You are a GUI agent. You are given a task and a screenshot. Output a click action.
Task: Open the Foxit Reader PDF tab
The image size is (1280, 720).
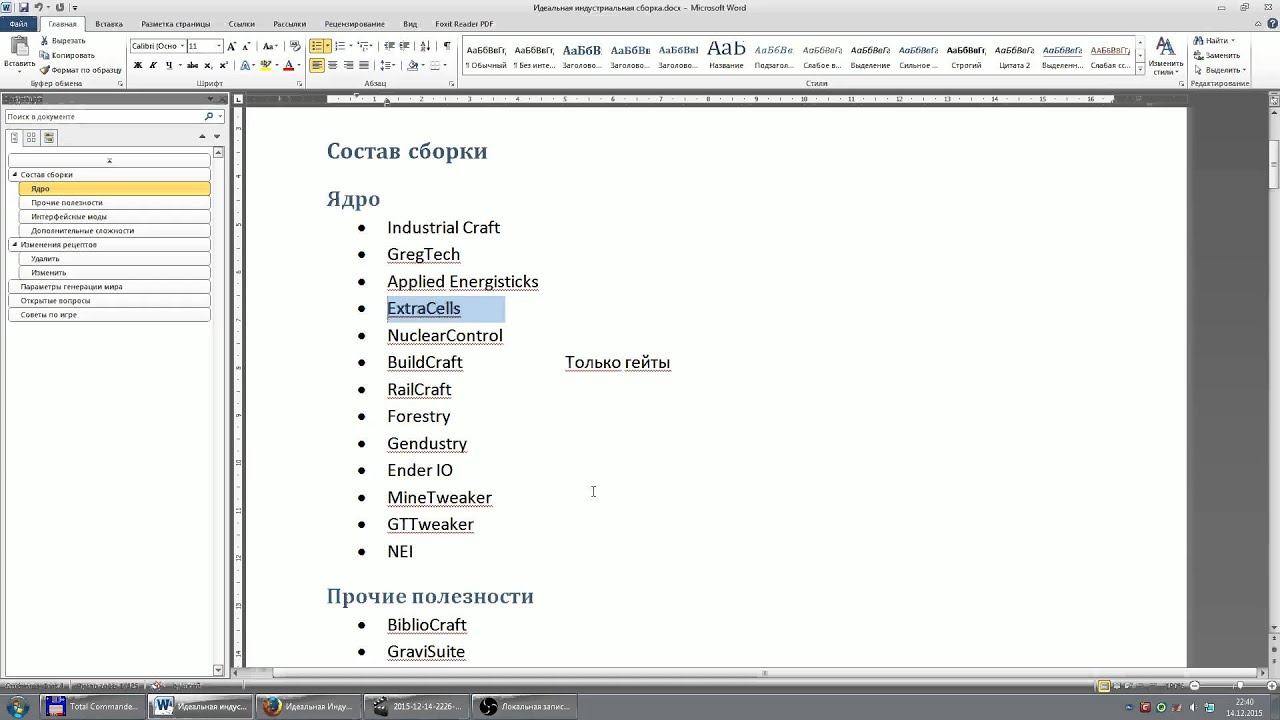click(462, 24)
